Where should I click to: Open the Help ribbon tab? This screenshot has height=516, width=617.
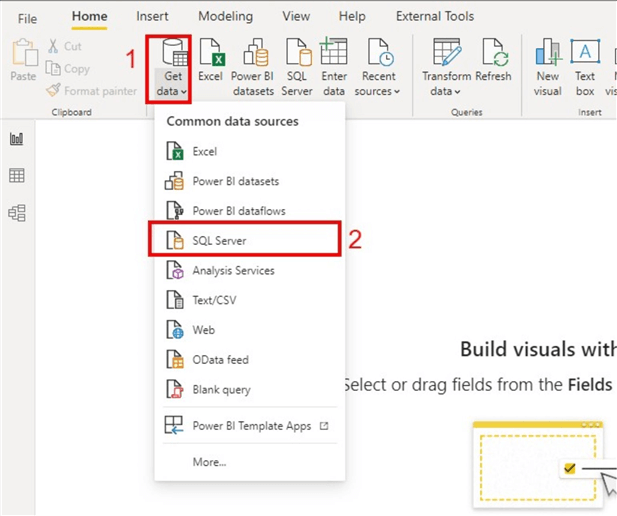click(x=352, y=17)
